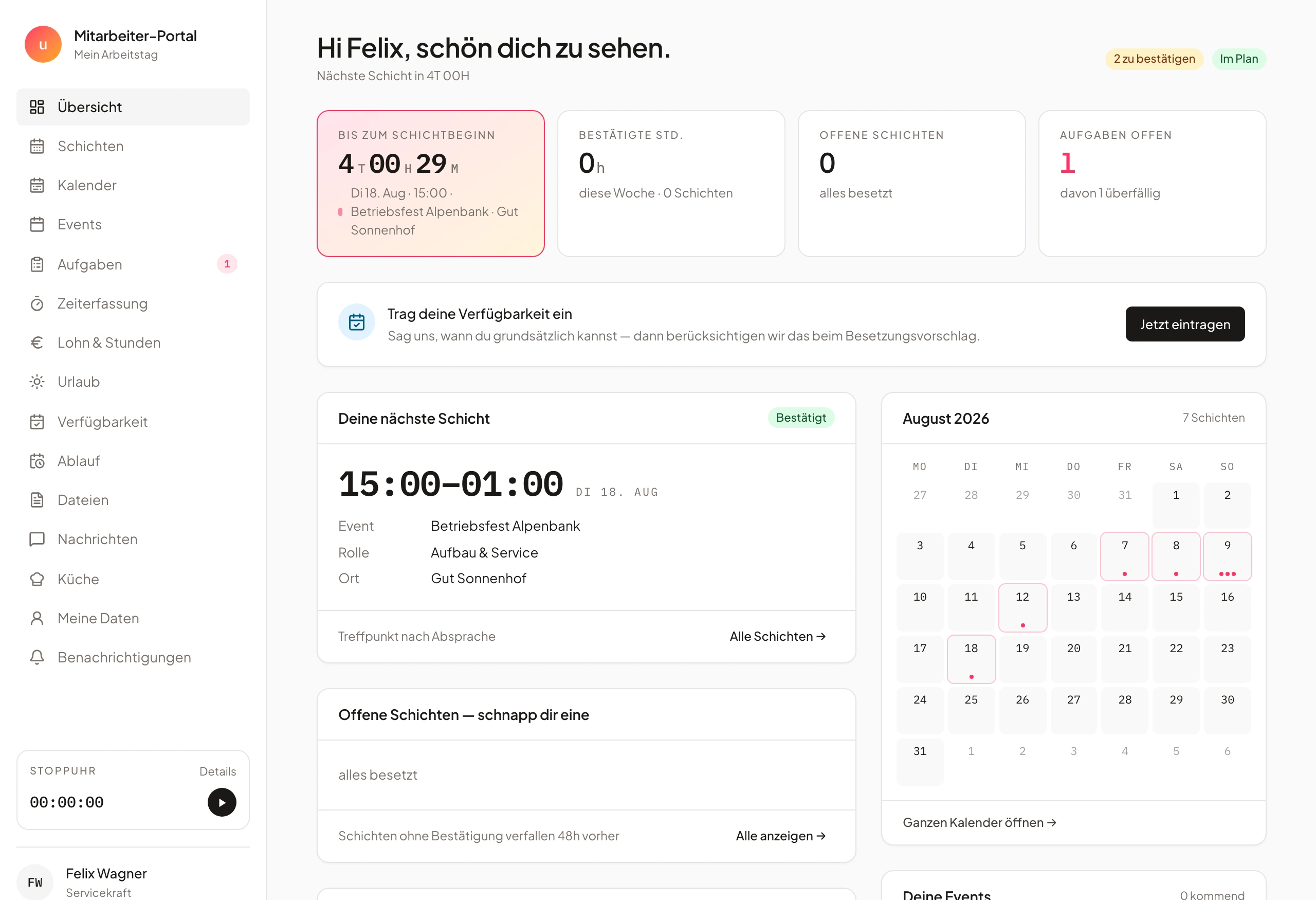This screenshot has width=1316, height=900.
Task: Click the person icon for Meine Daten
Action: 37,619
